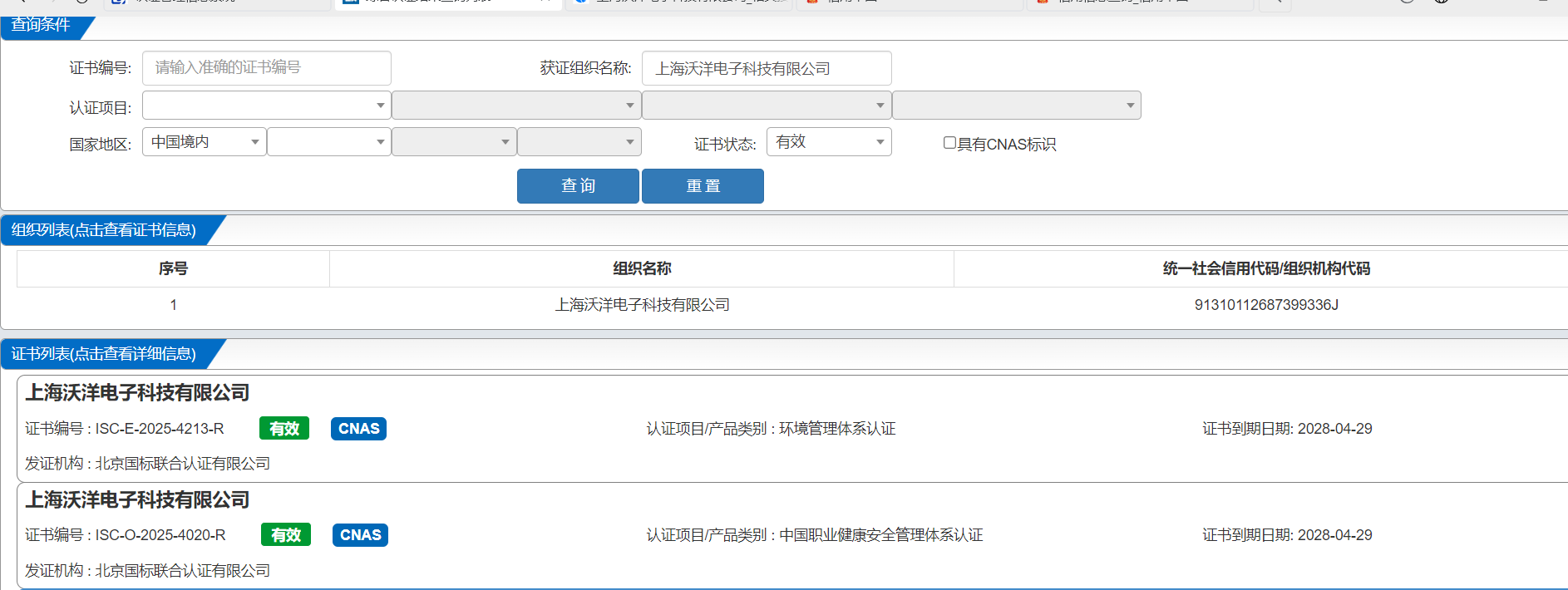Click credit code 91310112687399336J

click(x=1266, y=305)
